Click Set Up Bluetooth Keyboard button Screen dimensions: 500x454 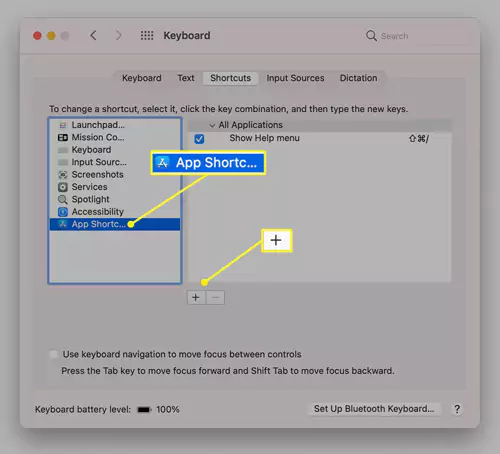(x=374, y=409)
